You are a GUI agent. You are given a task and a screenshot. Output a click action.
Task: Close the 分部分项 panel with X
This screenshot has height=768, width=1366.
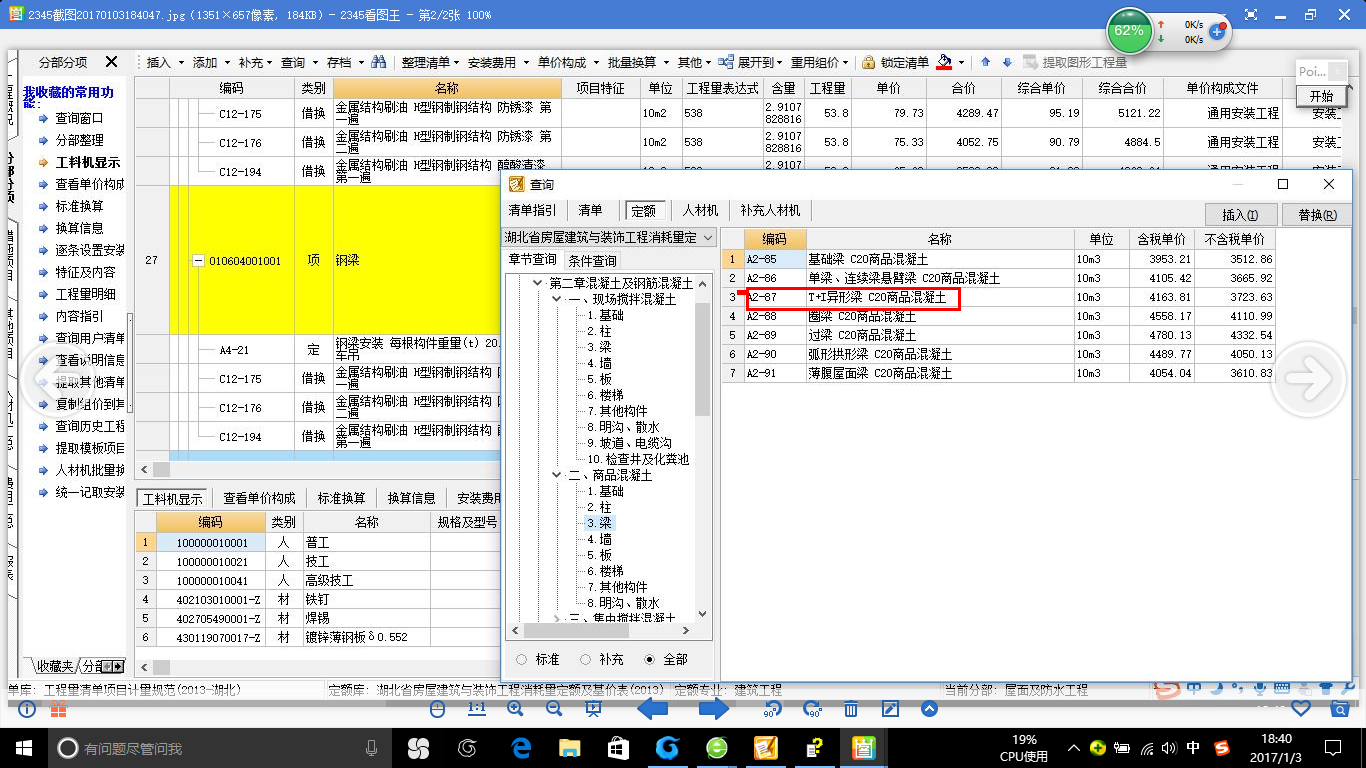coord(112,62)
